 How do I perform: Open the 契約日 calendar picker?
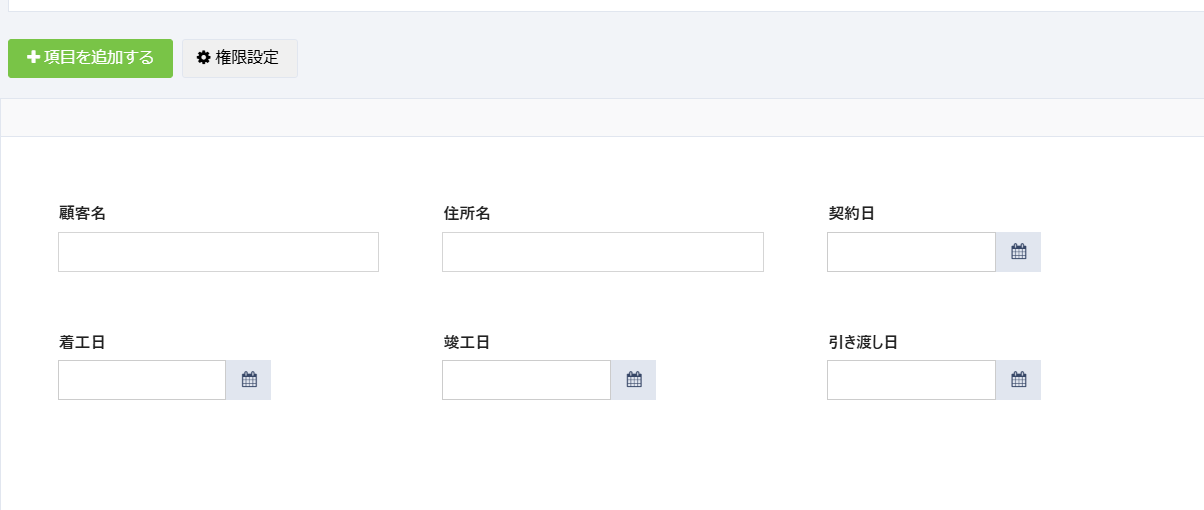click(1018, 252)
